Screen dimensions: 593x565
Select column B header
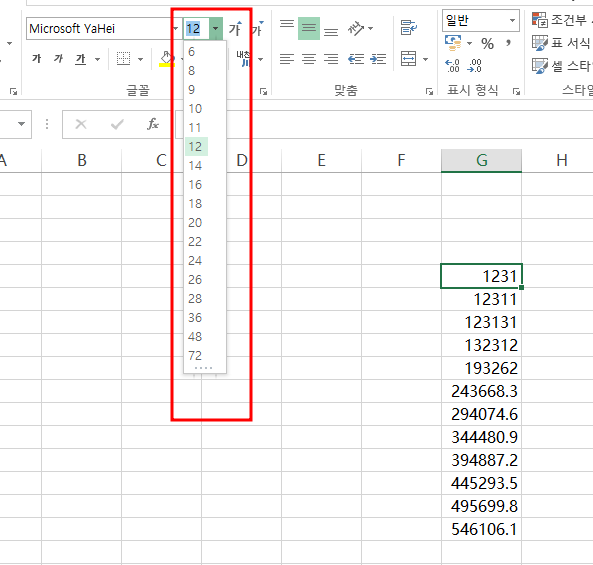(x=82, y=160)
